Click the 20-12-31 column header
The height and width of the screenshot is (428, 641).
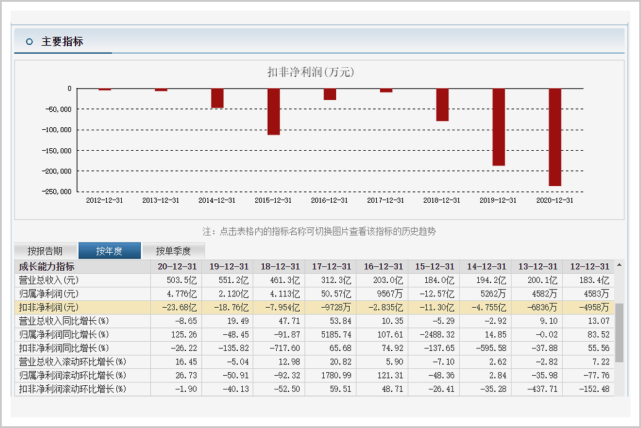[x=177, y=267]
